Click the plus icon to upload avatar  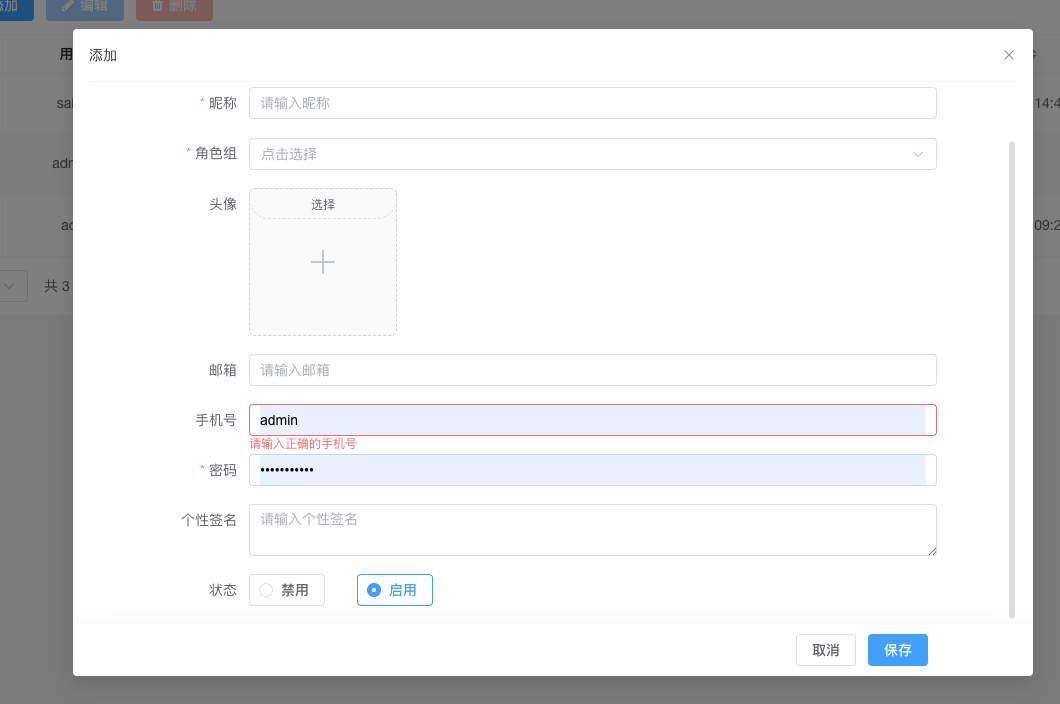click(322, 262)
